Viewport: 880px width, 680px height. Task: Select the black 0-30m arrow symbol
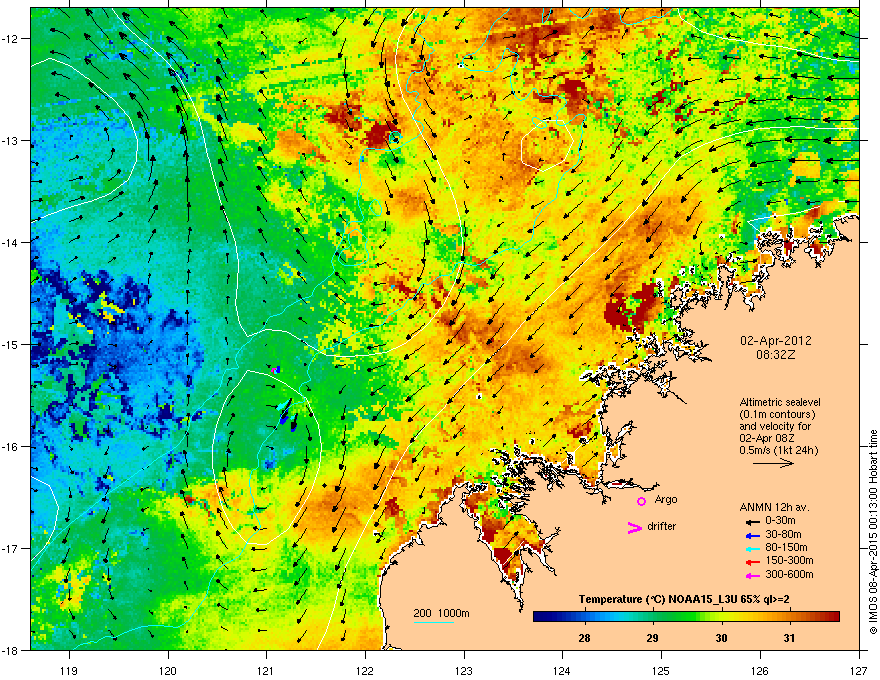751,522
